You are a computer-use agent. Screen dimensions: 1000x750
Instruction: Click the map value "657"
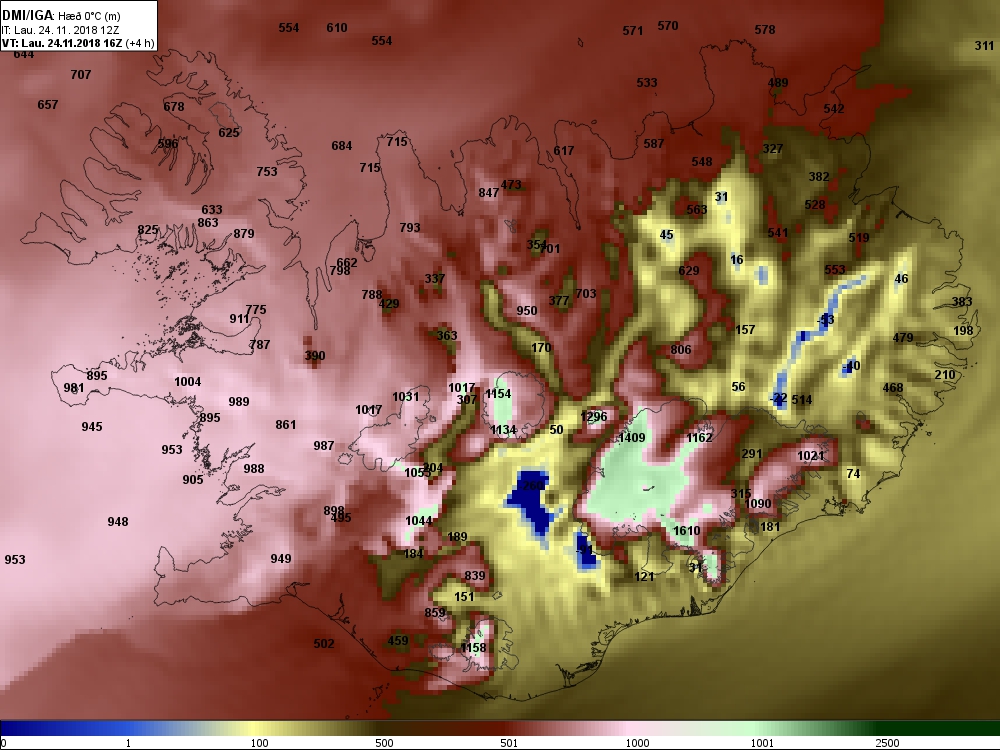(47, 105)
